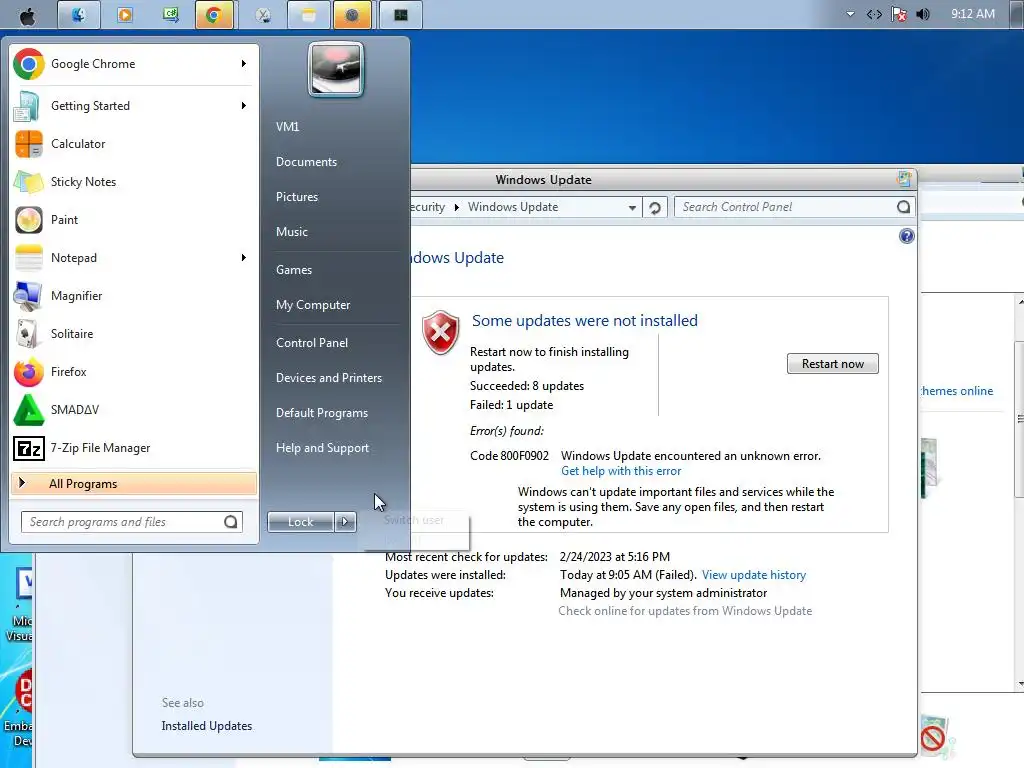Viewport: 1024px width, 768px height.
Task: Expand Notepad recent files arrow
Action: 244,257
